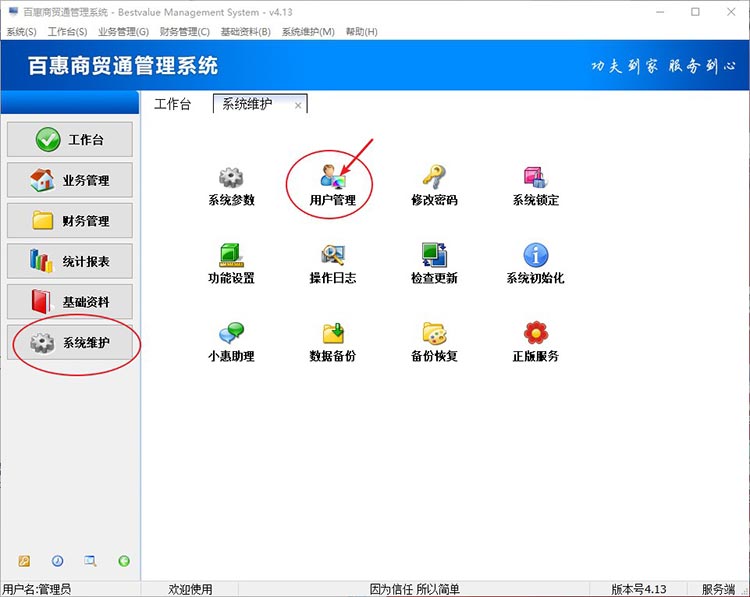Viewport: 750px width, 597px height.
Task: Select the 财务管理 sidebar button
Action: coord(70,221)
